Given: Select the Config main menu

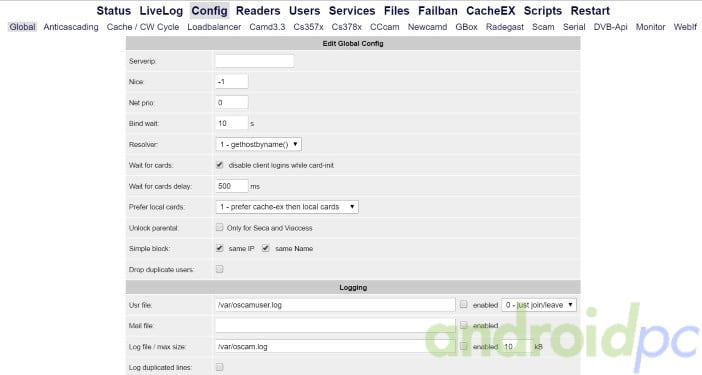Looking at the screenshot, I should [x=210, y=11].
